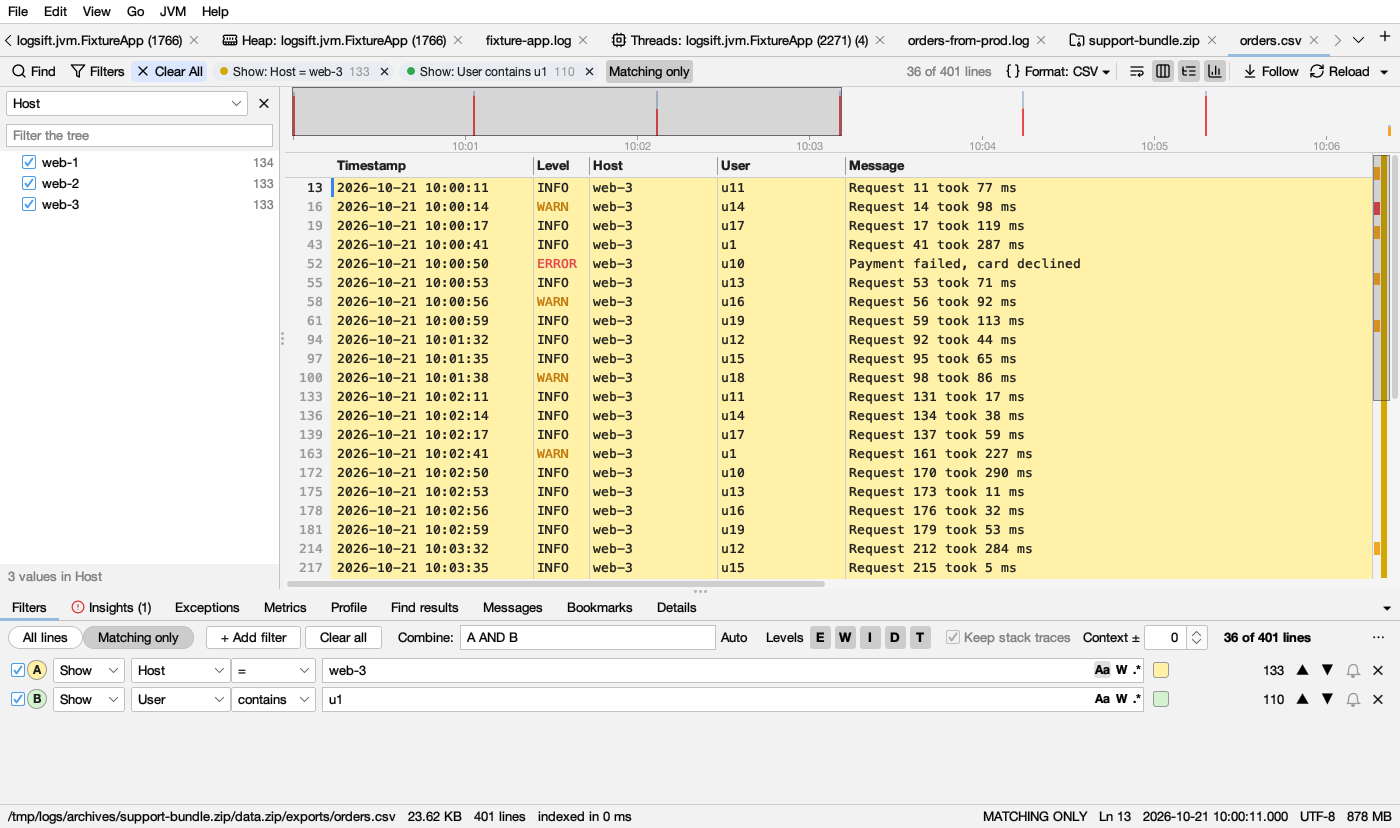Toggle case-sensitive Aa on filter B
The height and width of the screenshot is (828, 1400).
pos(1102,700)
